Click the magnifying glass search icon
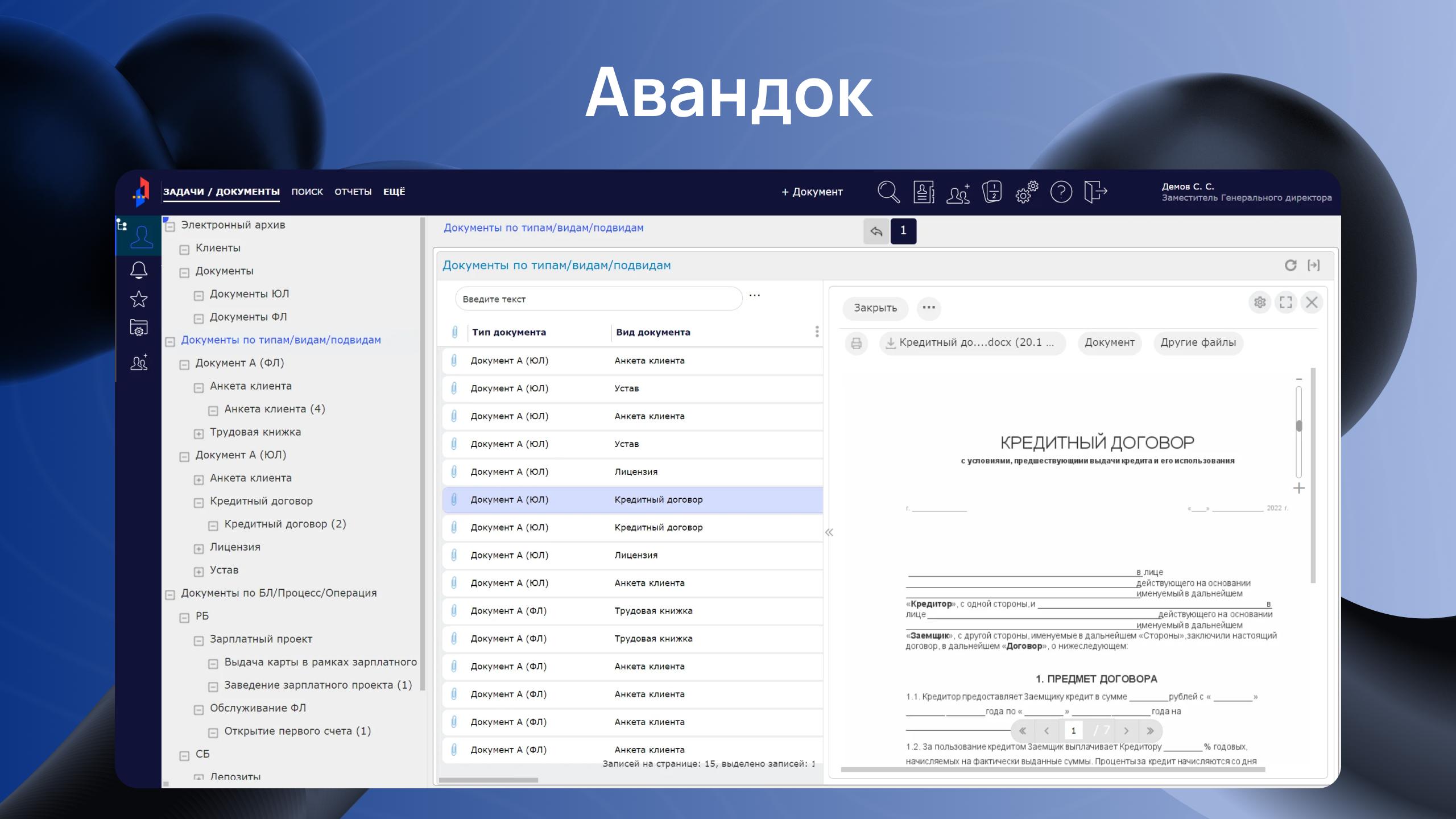Viewport: 1456px width, 819px height. pos(888,192)
